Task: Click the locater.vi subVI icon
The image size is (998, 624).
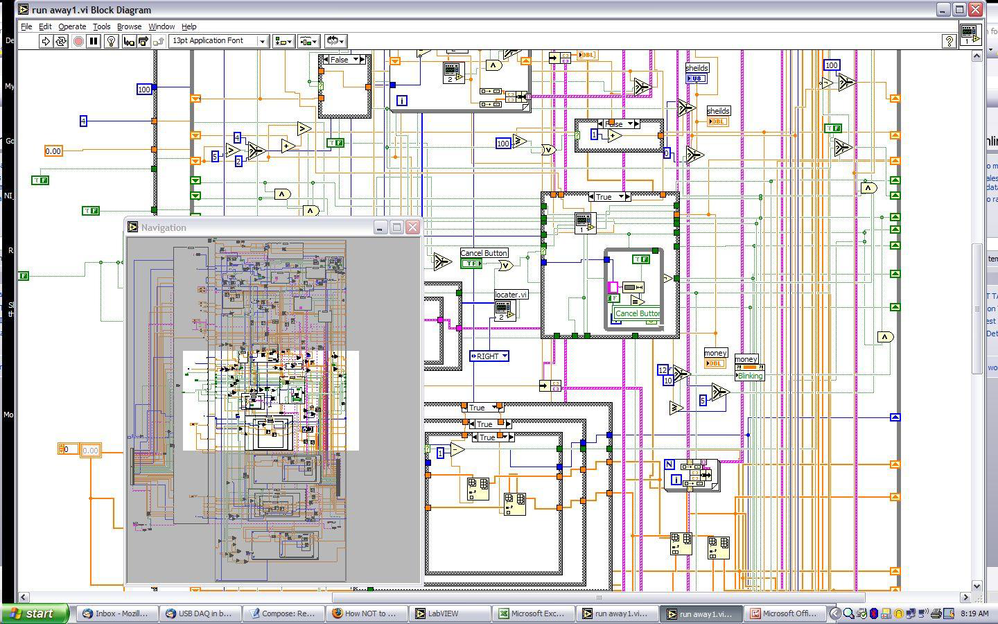Action: pos(505,311)
